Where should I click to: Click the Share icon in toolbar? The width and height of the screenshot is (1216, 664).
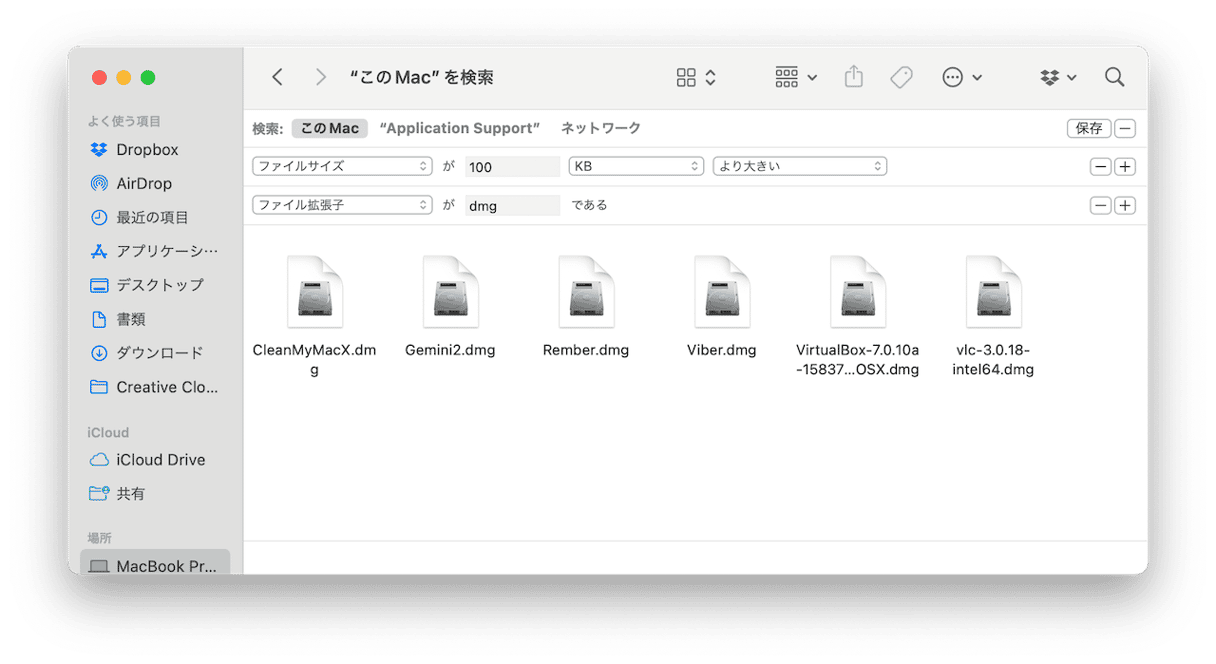click(853, 77)
